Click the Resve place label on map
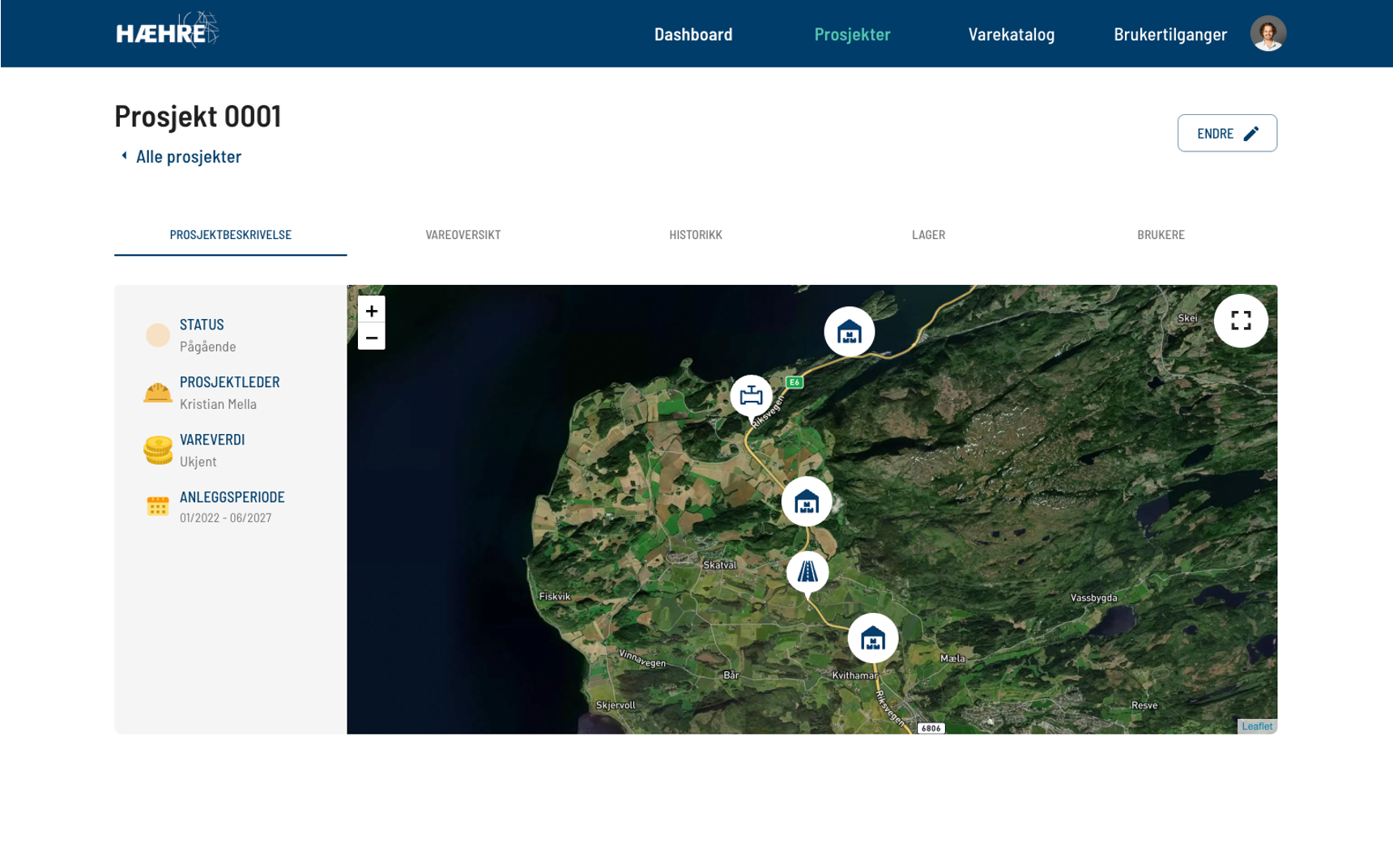The height and width of the screenshot is (868, 1393). [1144, 705]
